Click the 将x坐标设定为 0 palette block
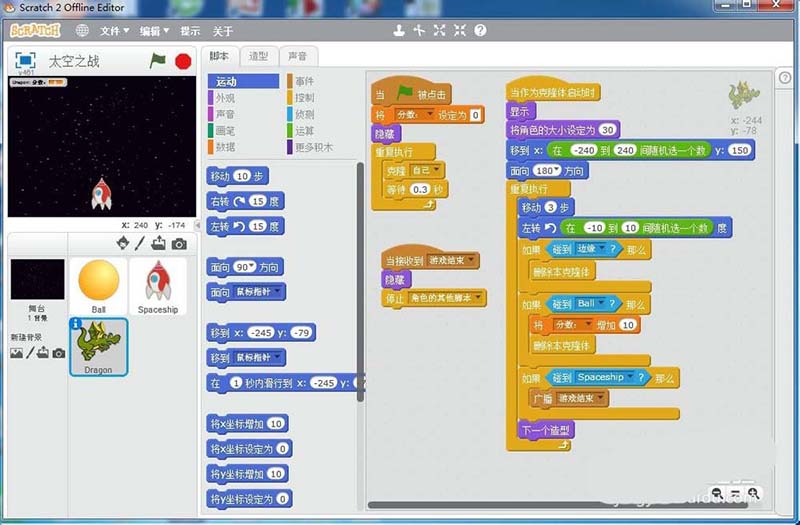This screenshot has width=800, height=525. click(249, 448)
